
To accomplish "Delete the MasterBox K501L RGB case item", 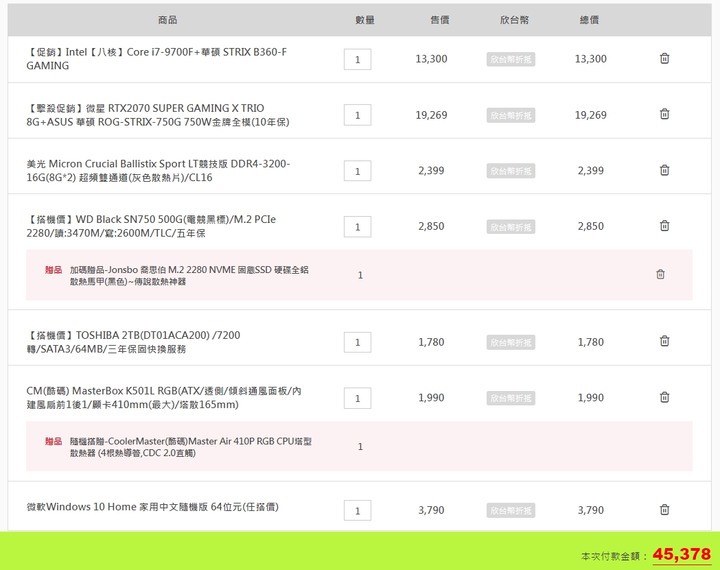I will coord(664,397).
